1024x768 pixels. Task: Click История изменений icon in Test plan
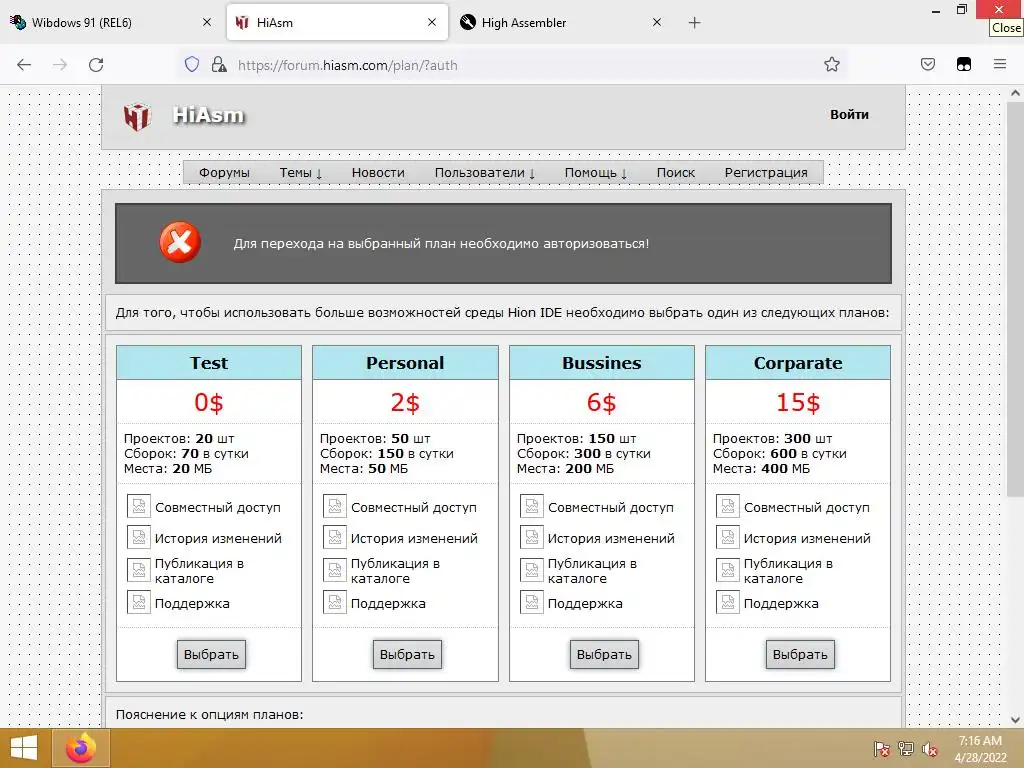138,537
